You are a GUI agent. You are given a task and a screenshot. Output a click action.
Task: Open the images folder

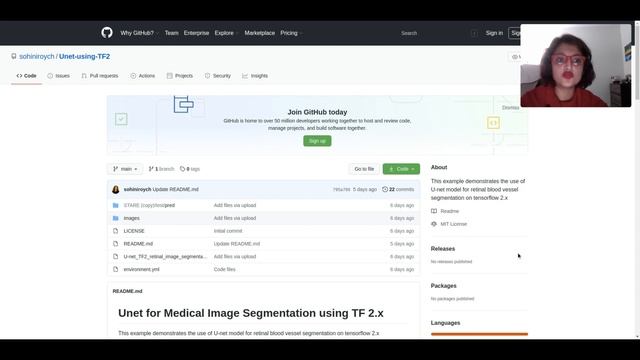pyautogui.click(x=131, y=218)
